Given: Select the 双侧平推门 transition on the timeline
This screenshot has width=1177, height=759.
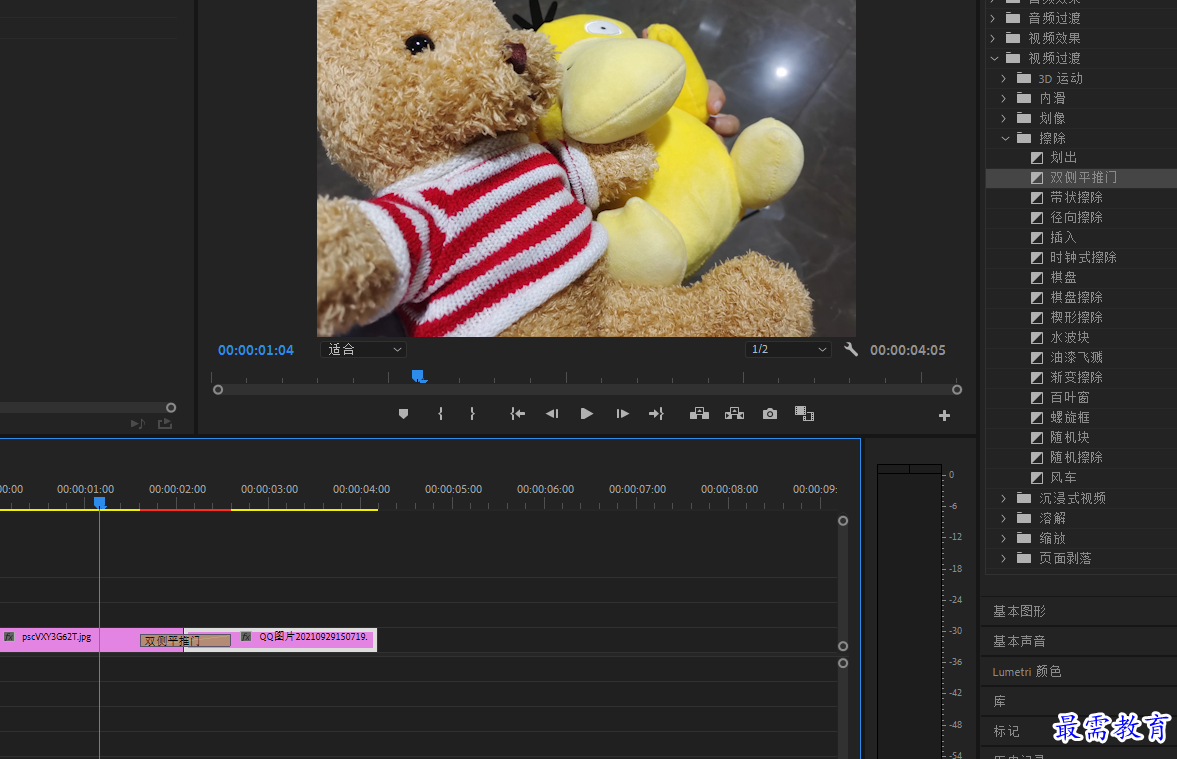Looking at the screenshot, I should [x=185, y=641].
